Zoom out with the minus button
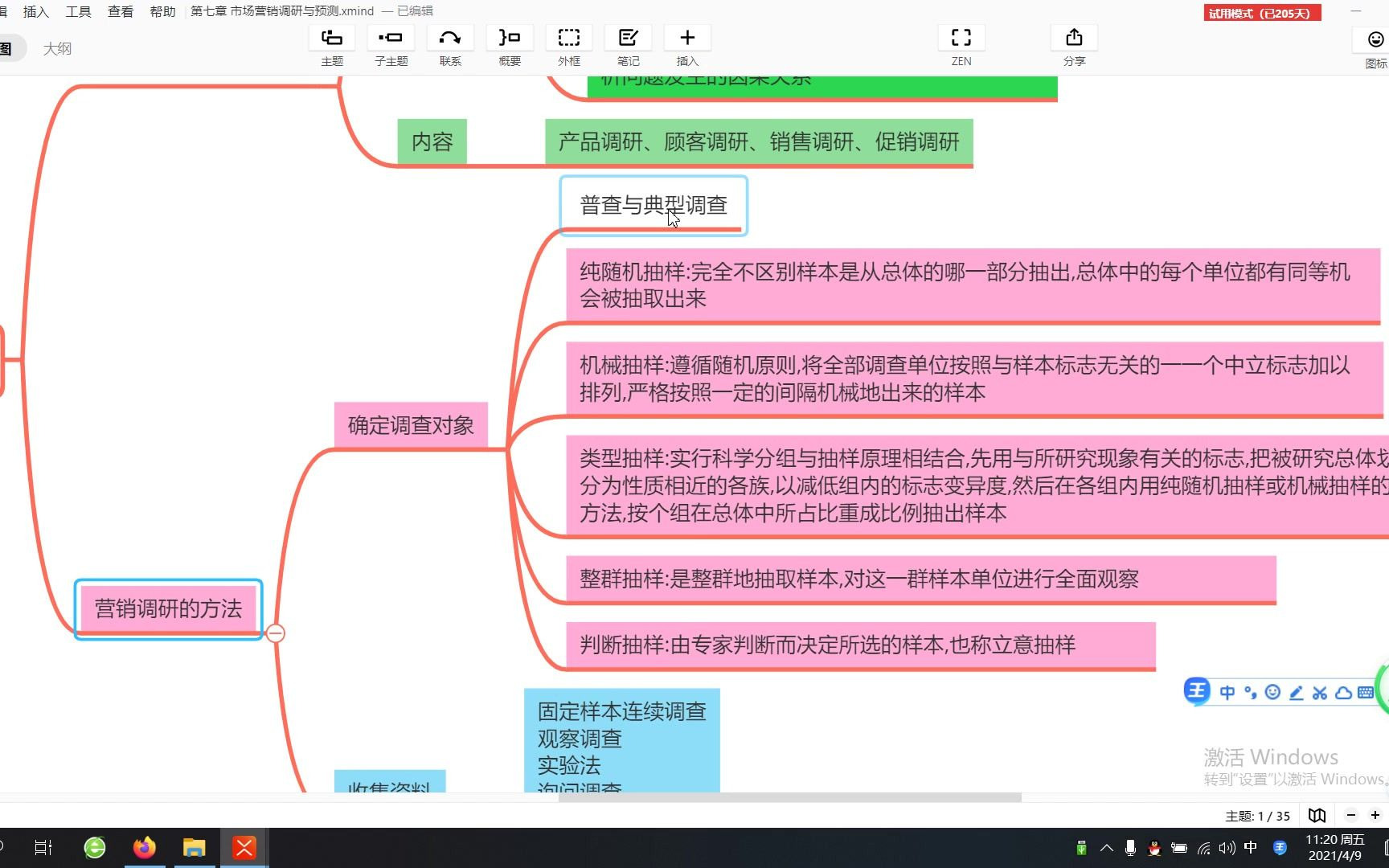 (x=1351, y=815)
